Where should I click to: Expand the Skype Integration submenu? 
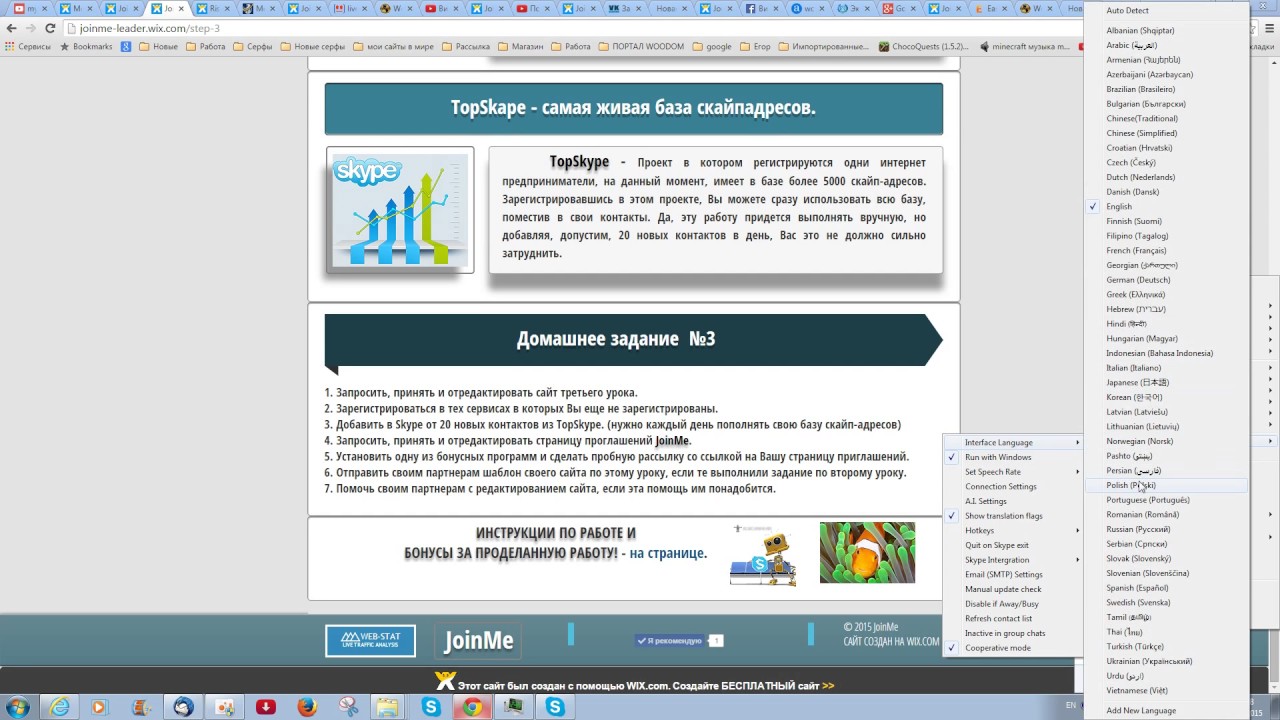point(1012,560)
